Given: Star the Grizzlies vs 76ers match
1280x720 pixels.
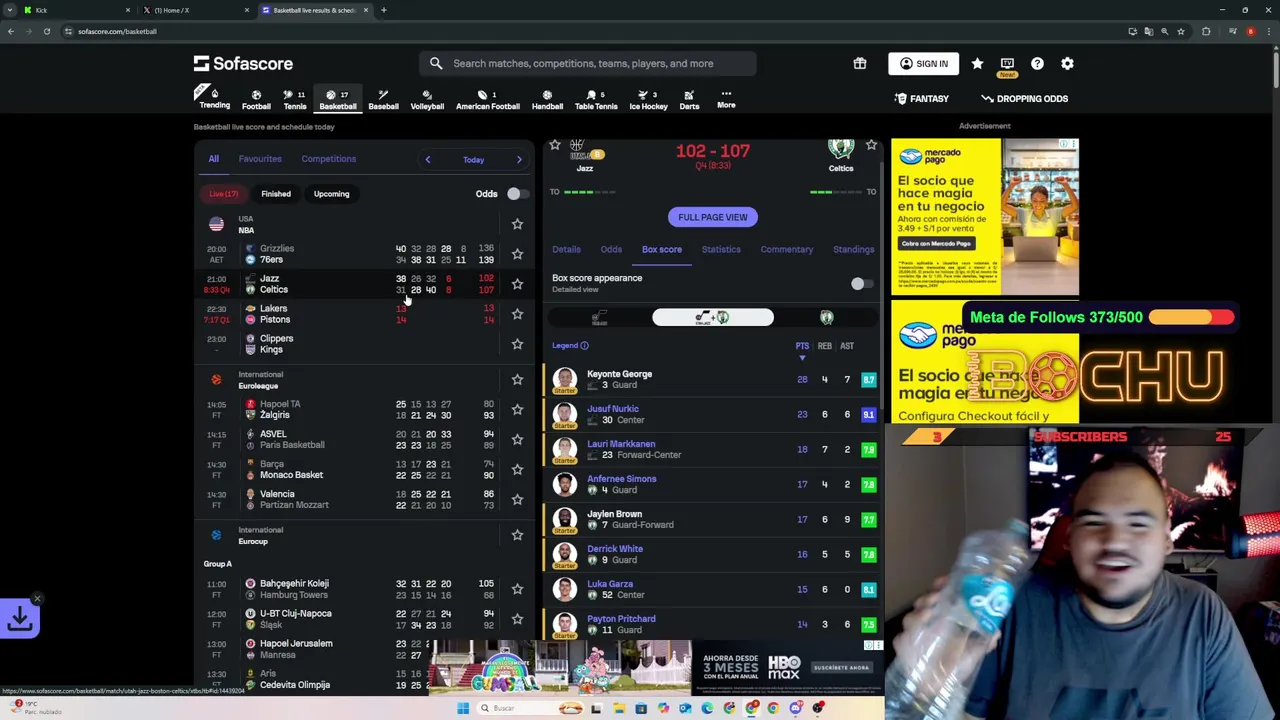Looking at the screenshot, I should pyautogui.click(x=517, y=254).
